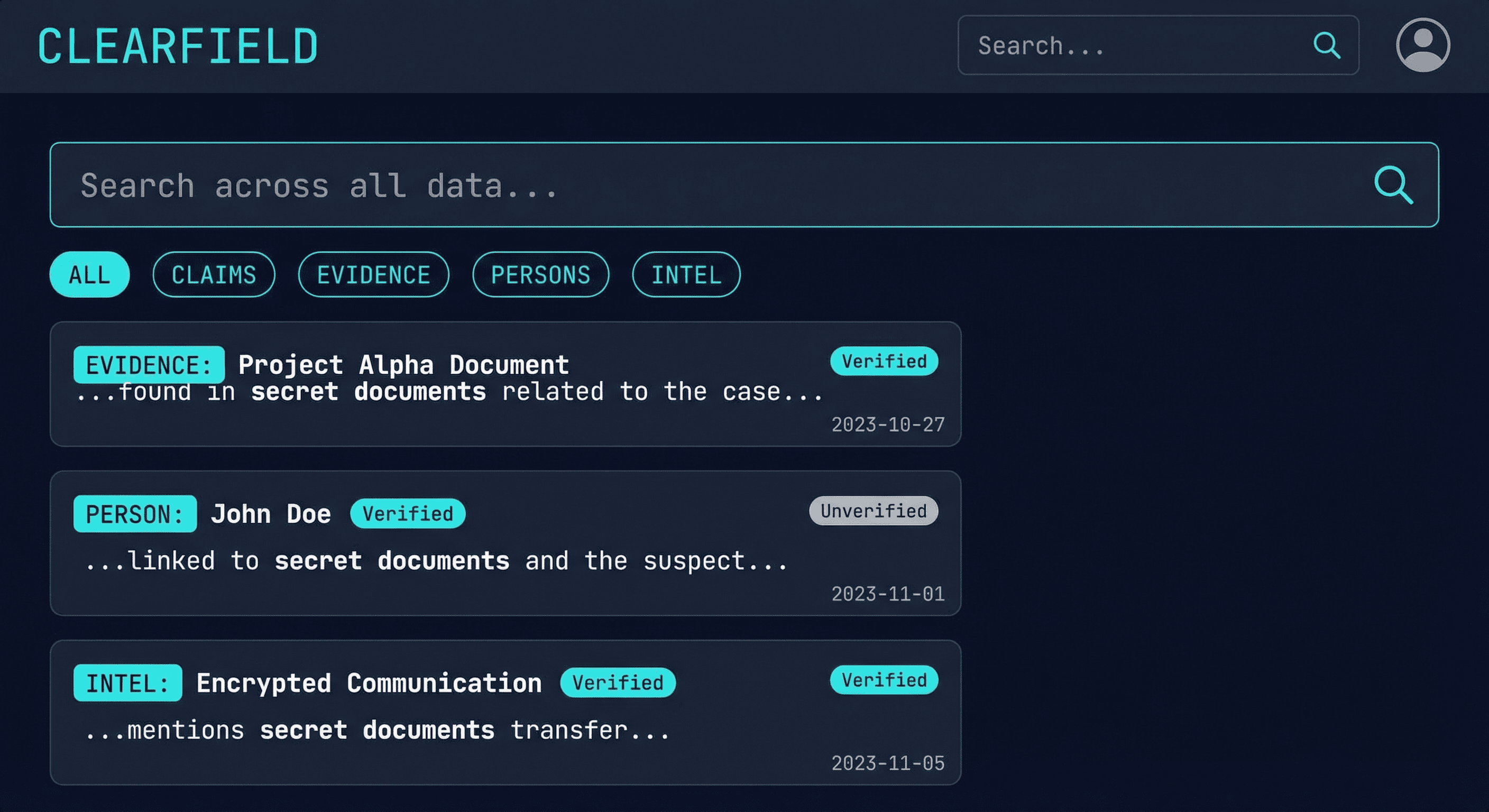
Task: Toggle the Verified badge on Encrypted Communication card
Action: (618, 682)
